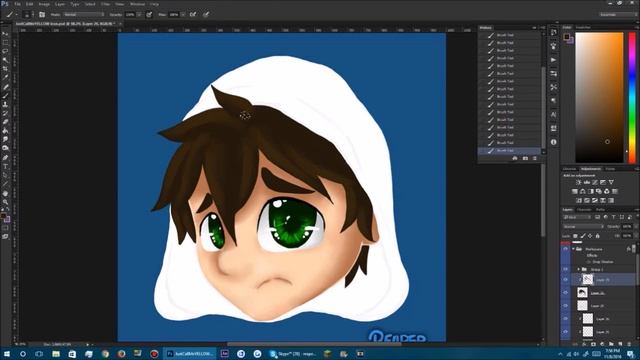
Task: Create a new layer from Layers footer
Action: tap(620, 344)
